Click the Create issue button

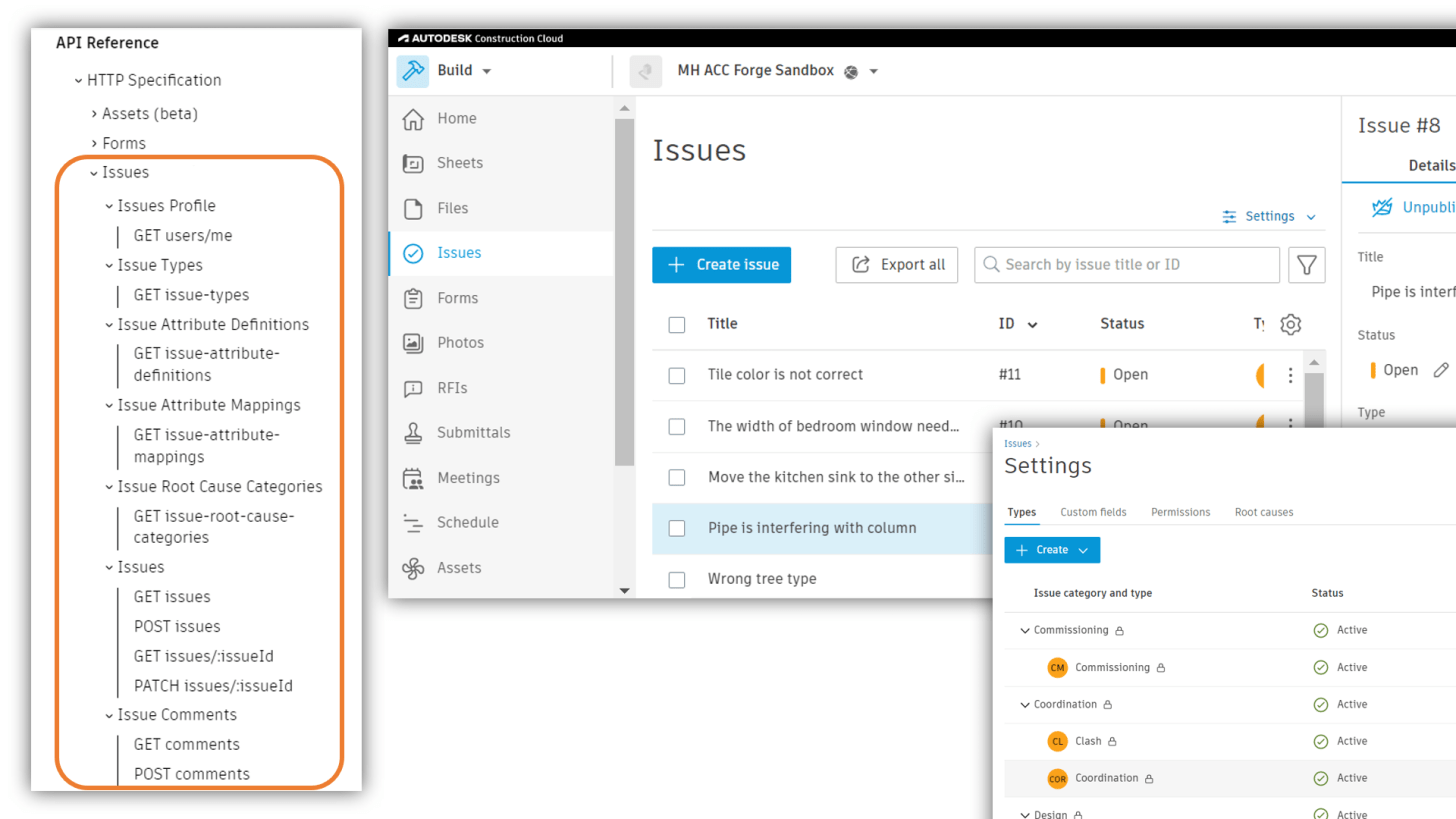click(x=721, y=265)
